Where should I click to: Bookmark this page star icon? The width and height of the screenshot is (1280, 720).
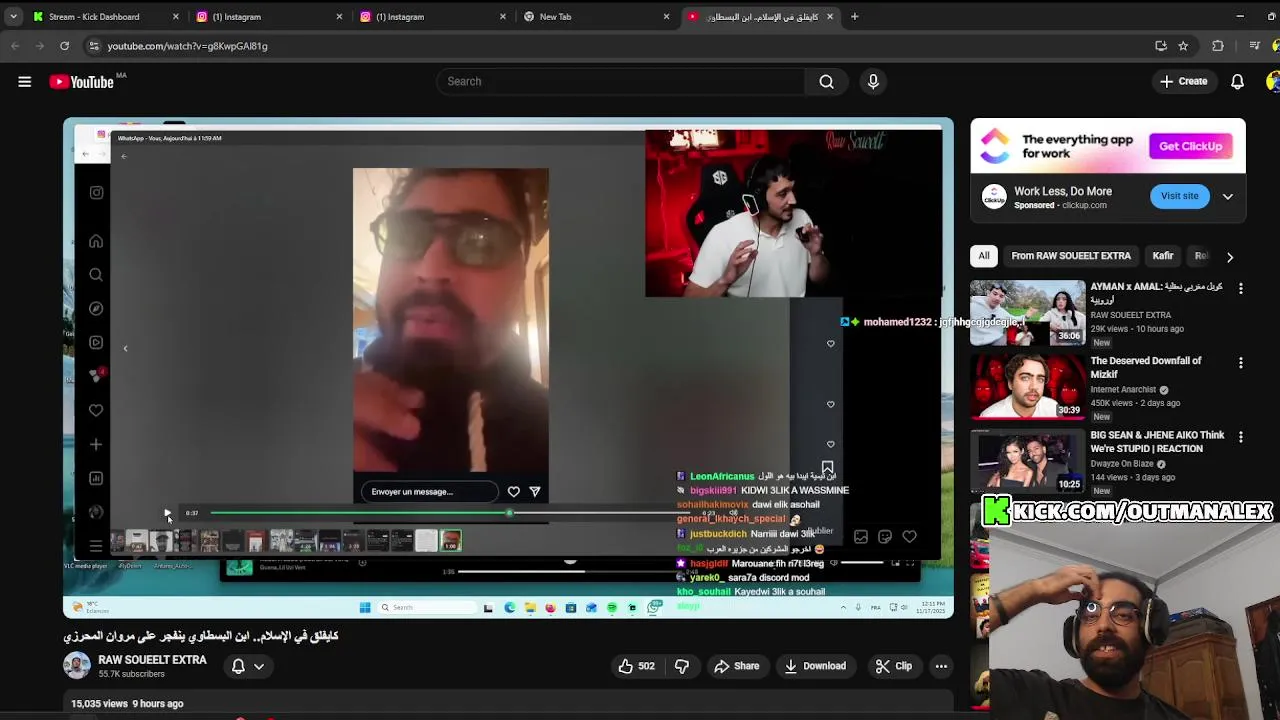[x=1183, y=46]
